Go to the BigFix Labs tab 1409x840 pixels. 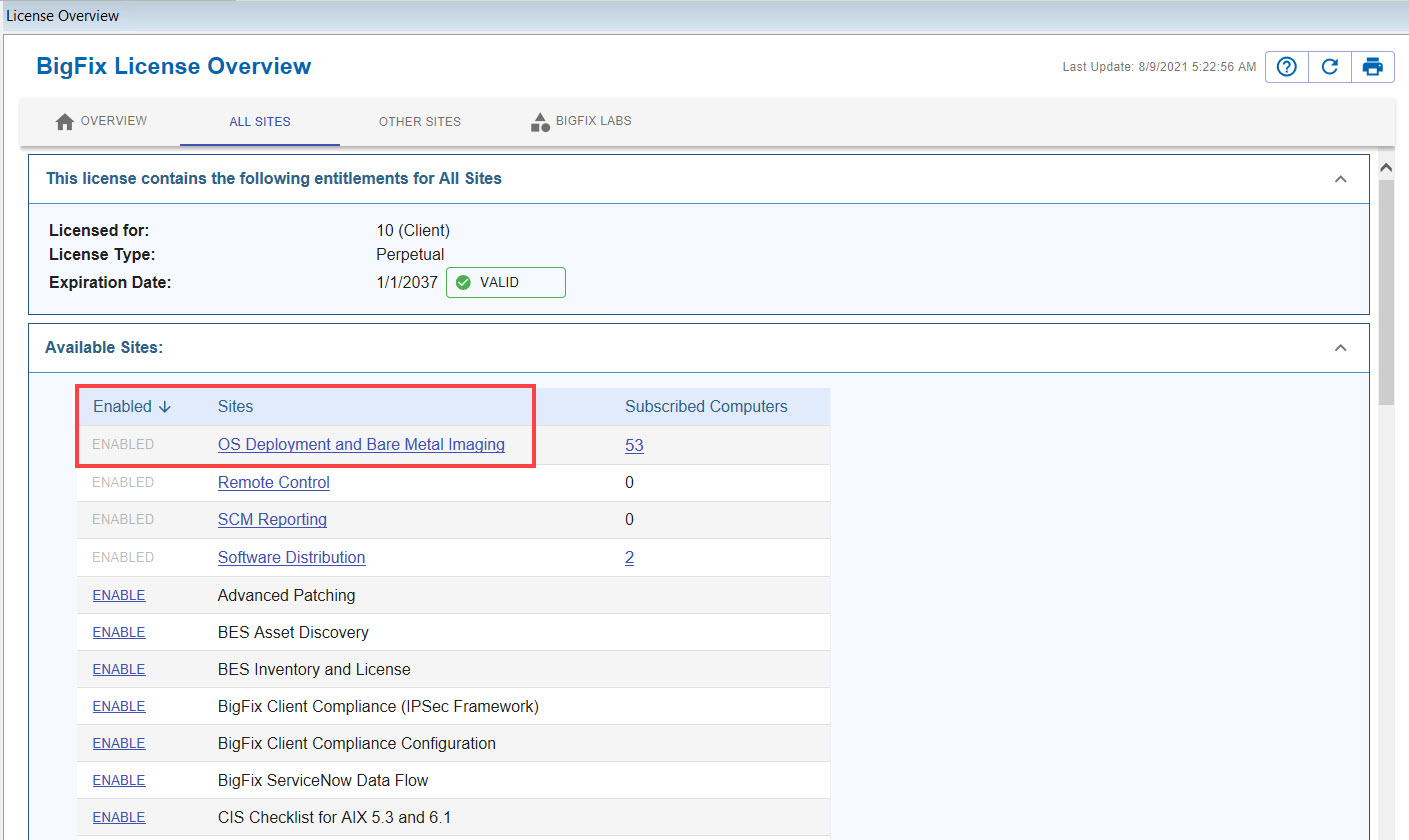click(x=581, y=122)
